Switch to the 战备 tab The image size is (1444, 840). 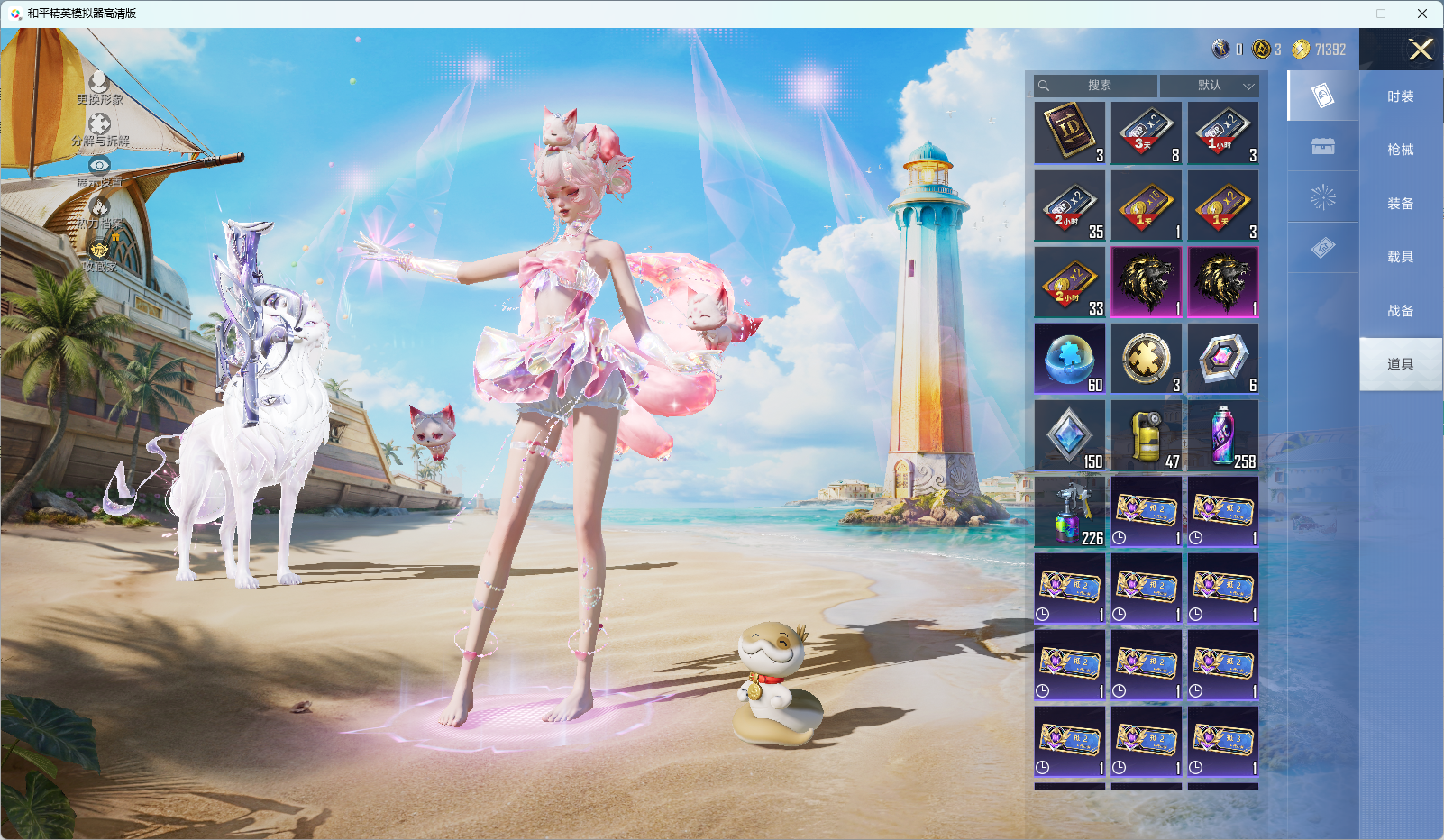tap(1401, 311)
